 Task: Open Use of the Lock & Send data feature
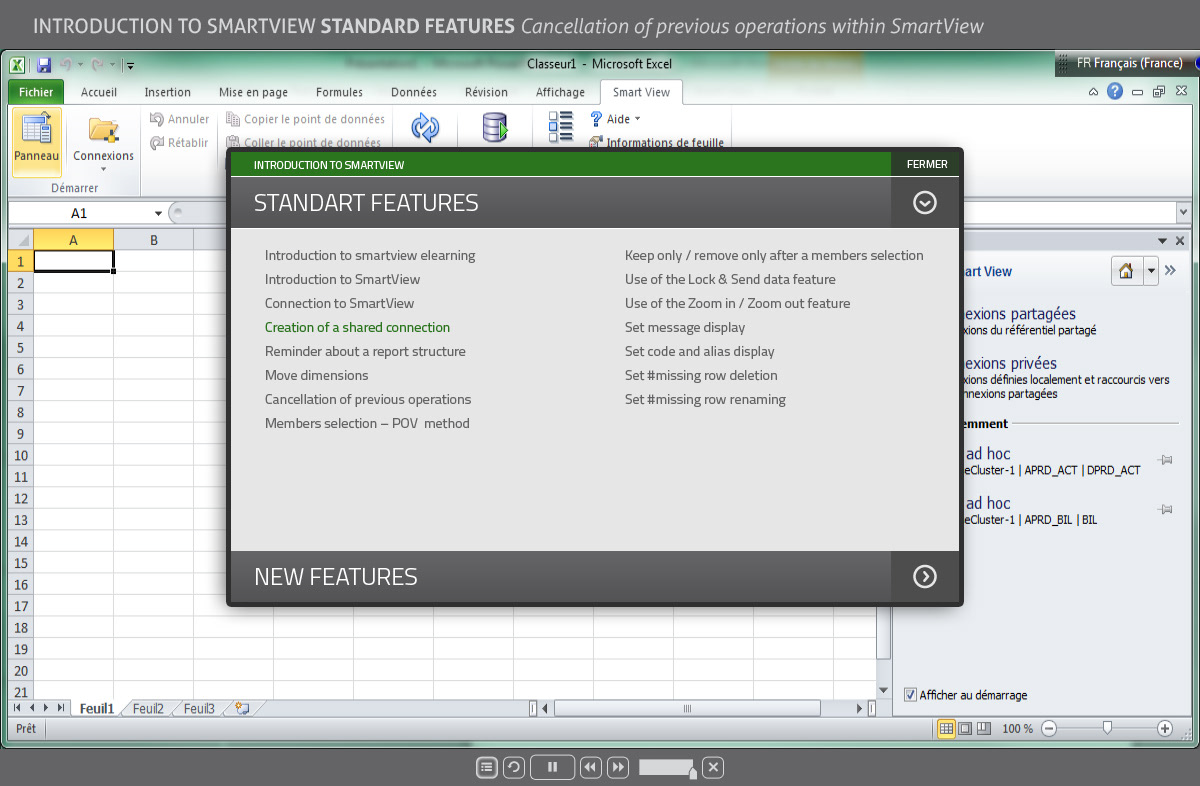pyautogui.click(x=730, y=279)
